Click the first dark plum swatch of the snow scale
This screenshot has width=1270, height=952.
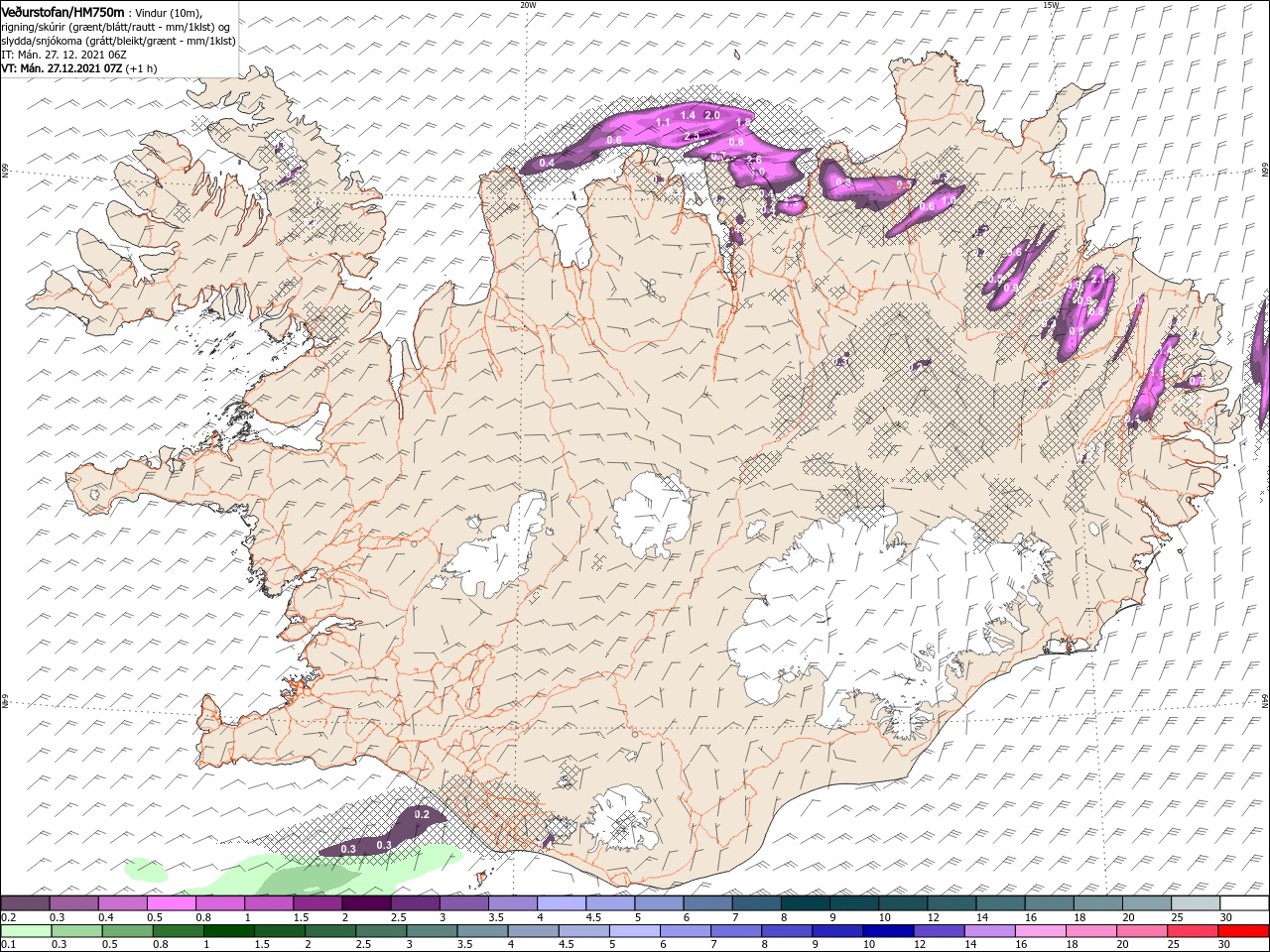coord(25,903)
